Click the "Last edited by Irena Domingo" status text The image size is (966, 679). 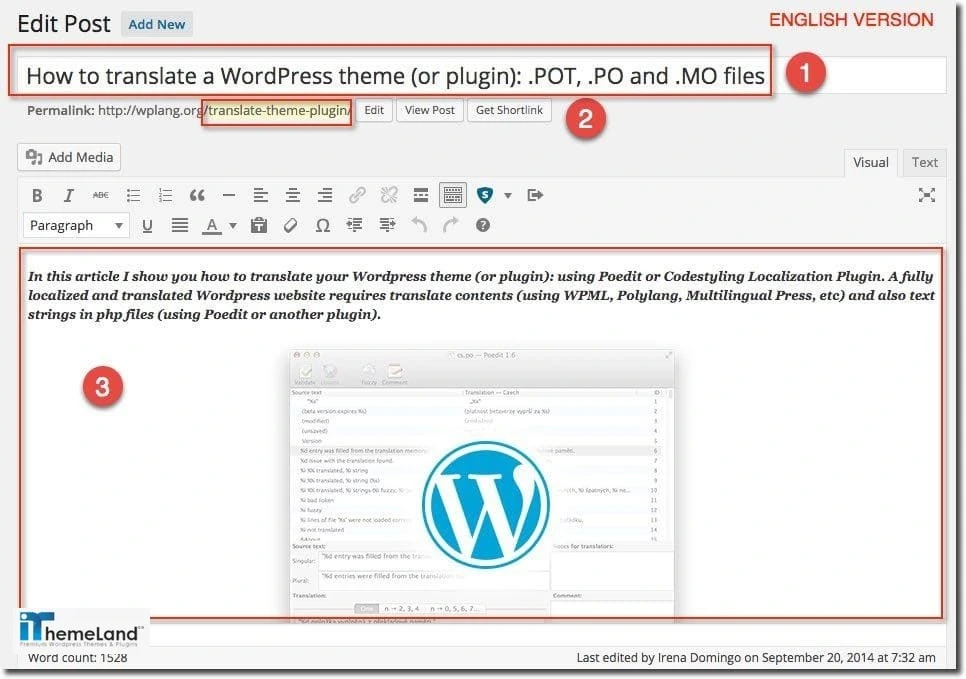[756, 658]
